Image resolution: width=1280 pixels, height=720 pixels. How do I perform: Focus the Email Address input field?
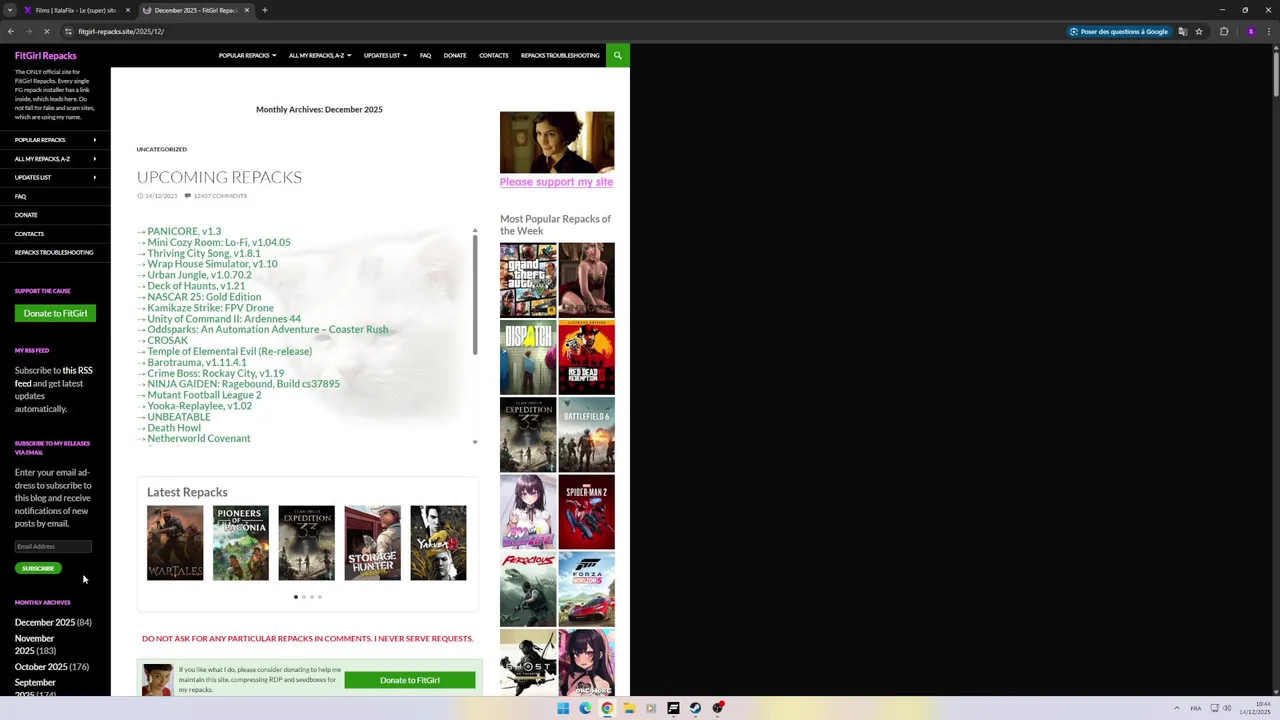(x=53, y=546)
